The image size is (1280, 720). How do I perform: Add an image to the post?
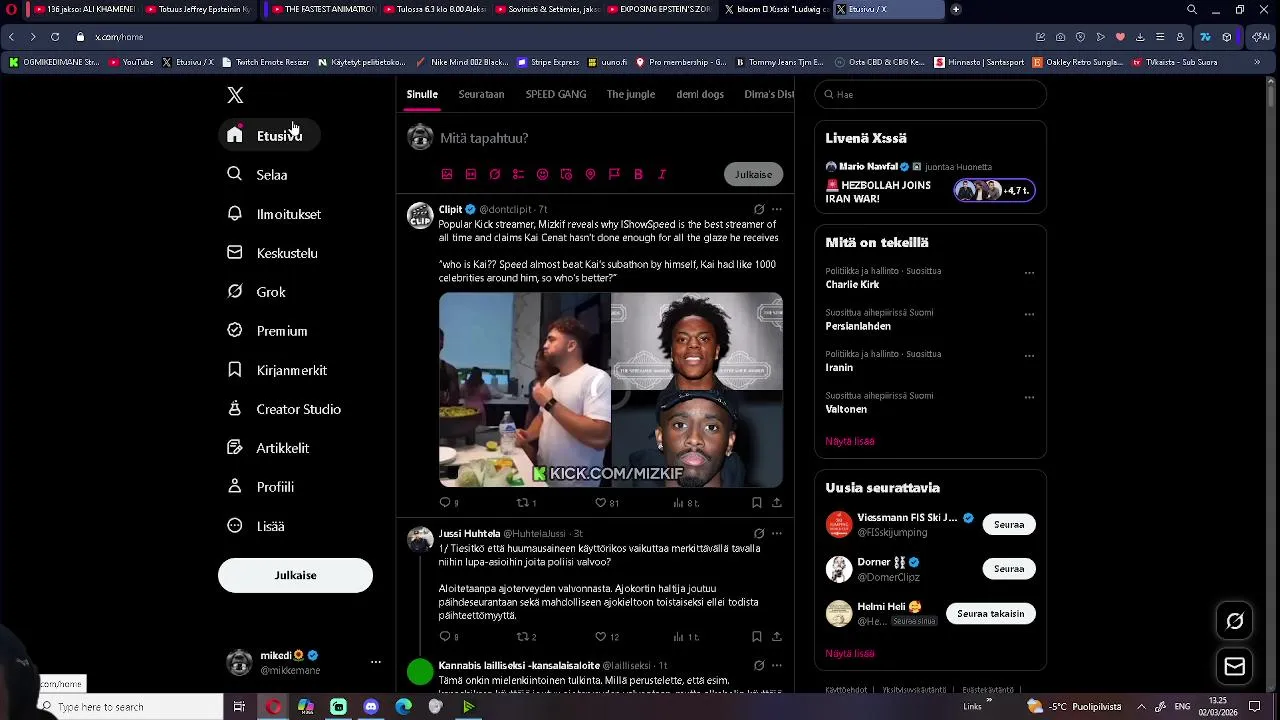pos(447,174)
